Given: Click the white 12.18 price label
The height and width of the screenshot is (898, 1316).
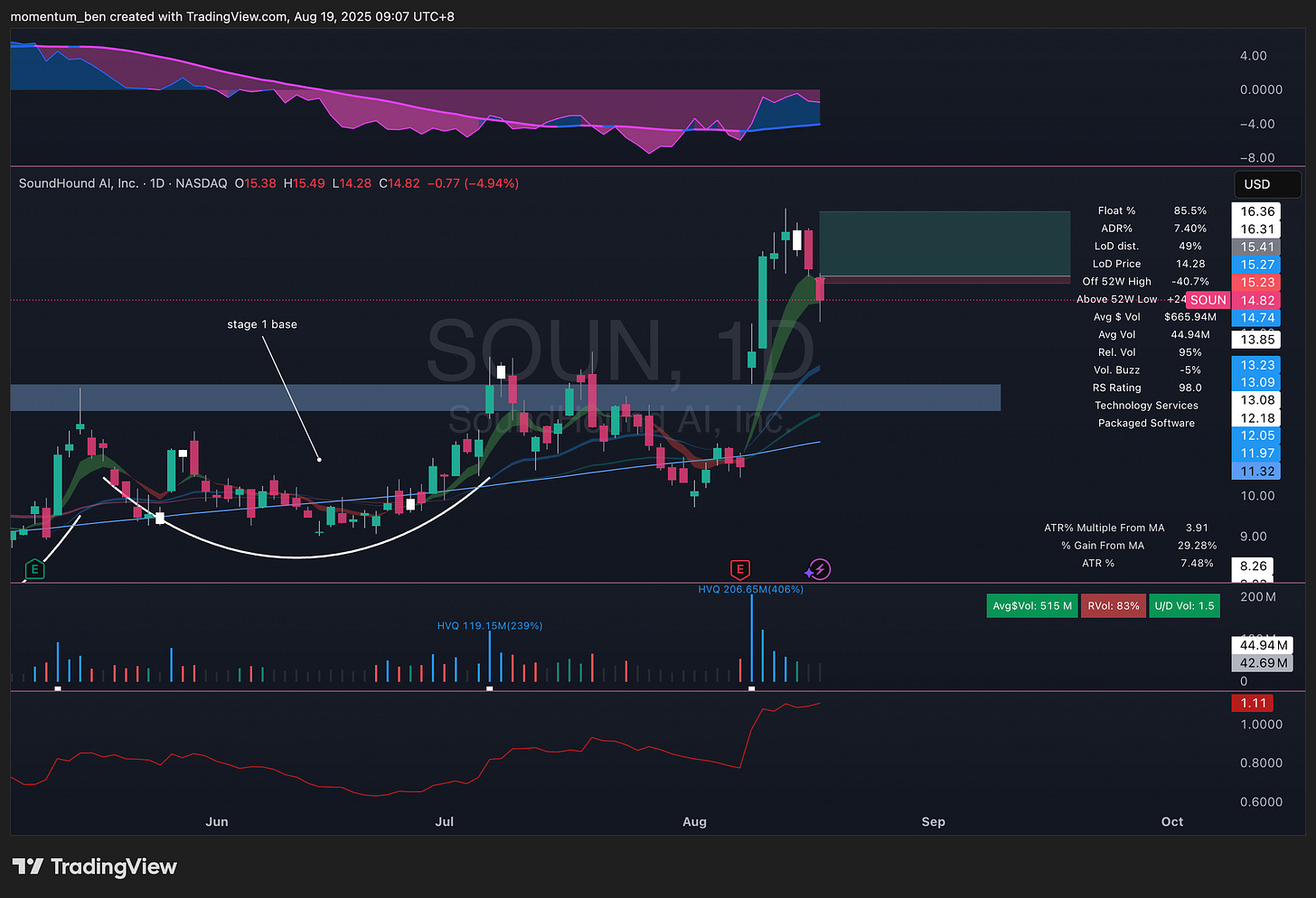Looking at the screenshot, I should click(x=1257, y=418).
